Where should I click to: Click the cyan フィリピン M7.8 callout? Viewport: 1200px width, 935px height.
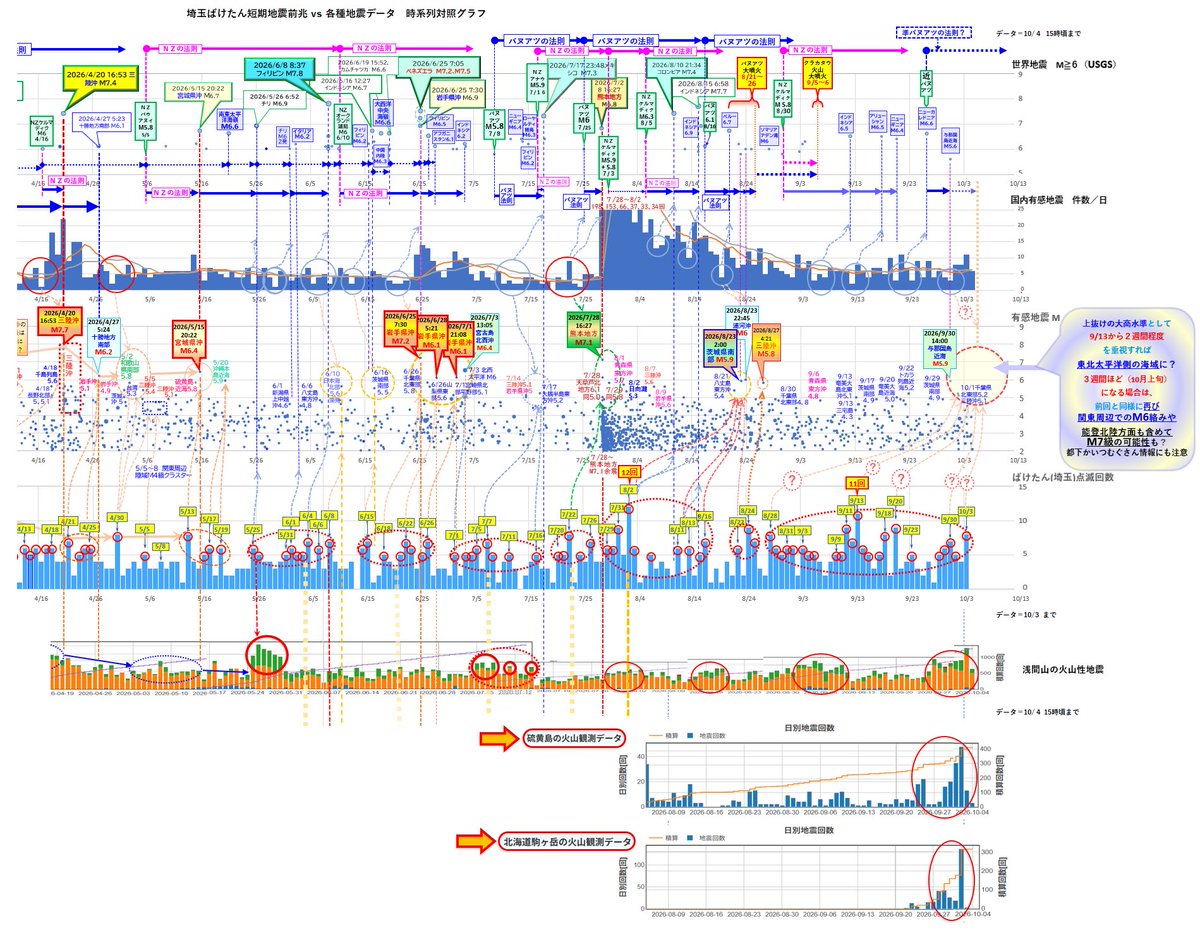coord(281,69)
